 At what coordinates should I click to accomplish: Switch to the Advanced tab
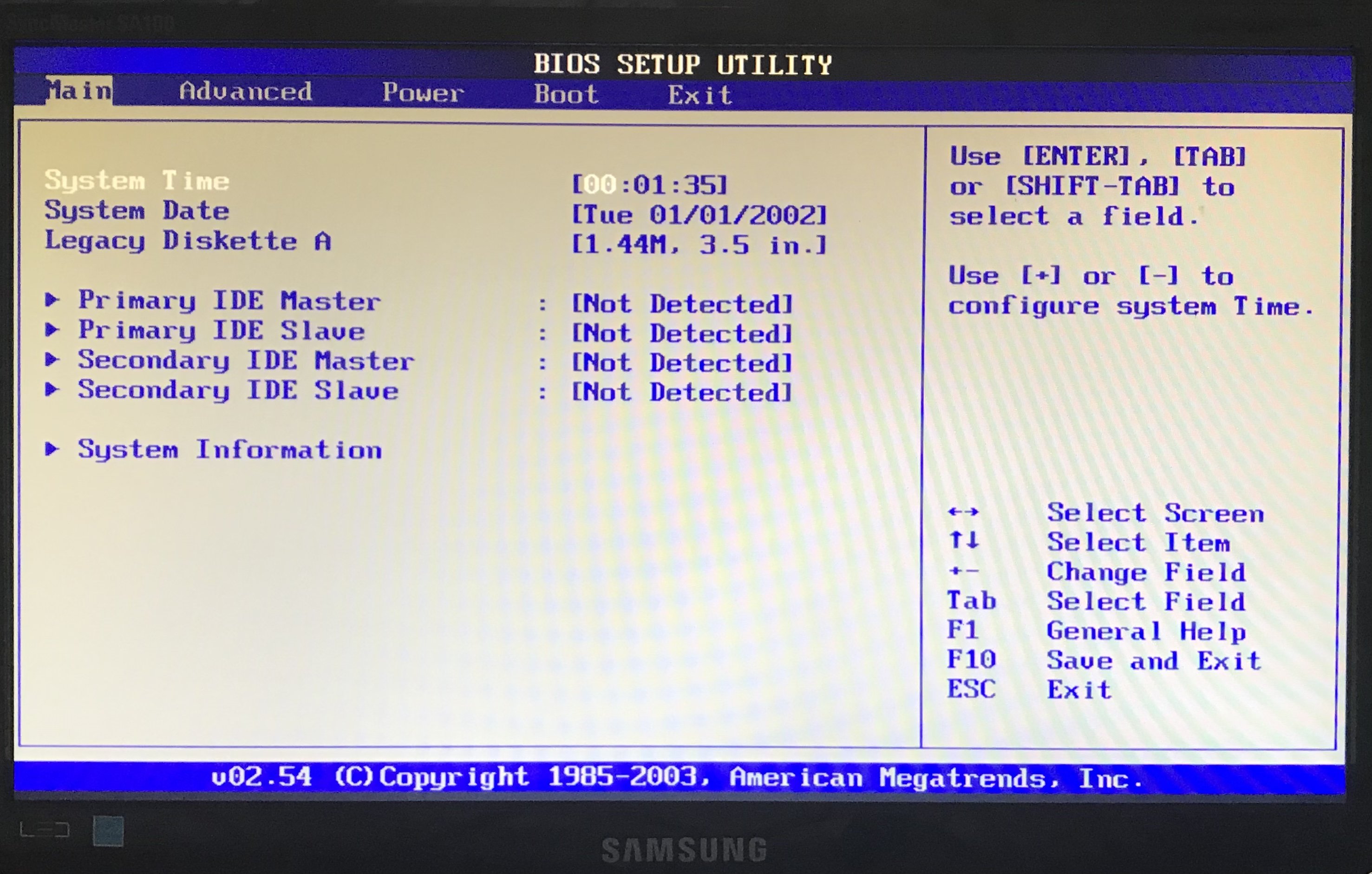click(x=246, y=92)
